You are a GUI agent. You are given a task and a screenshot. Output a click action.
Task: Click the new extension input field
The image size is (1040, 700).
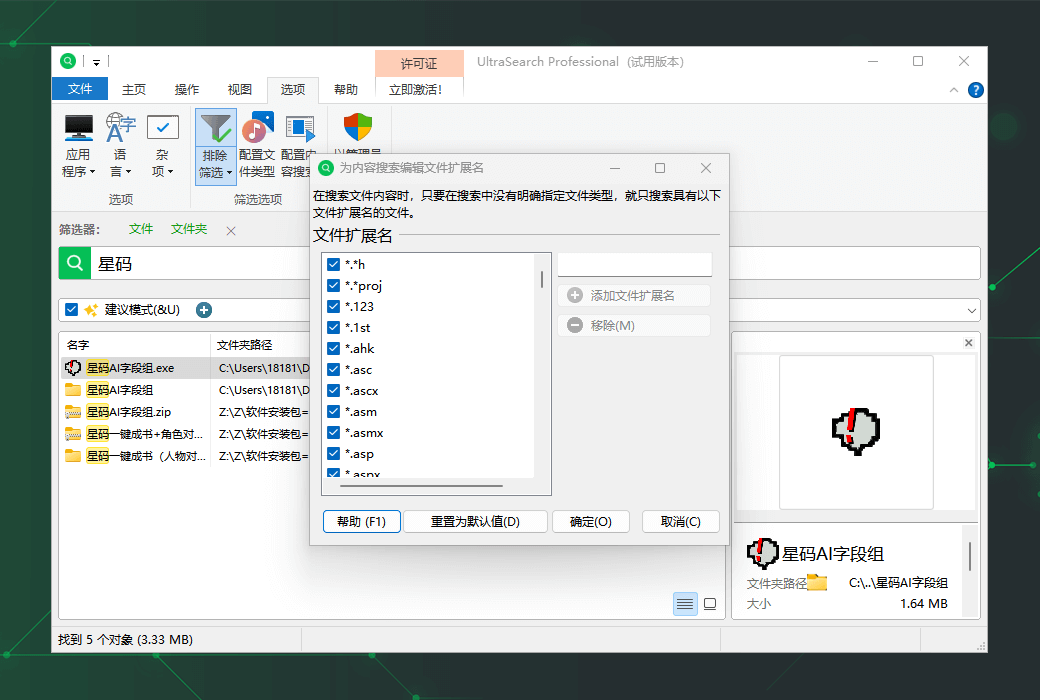tap(635, 264)
